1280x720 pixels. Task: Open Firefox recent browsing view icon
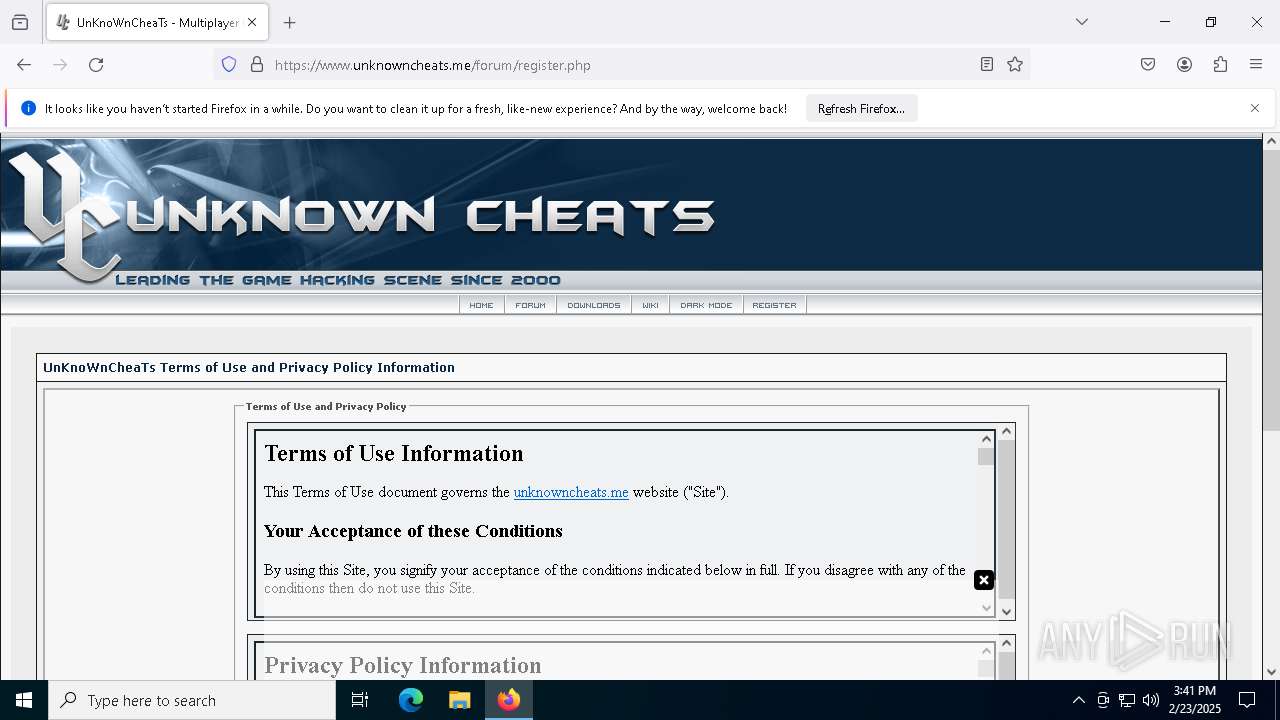[20, 22]
